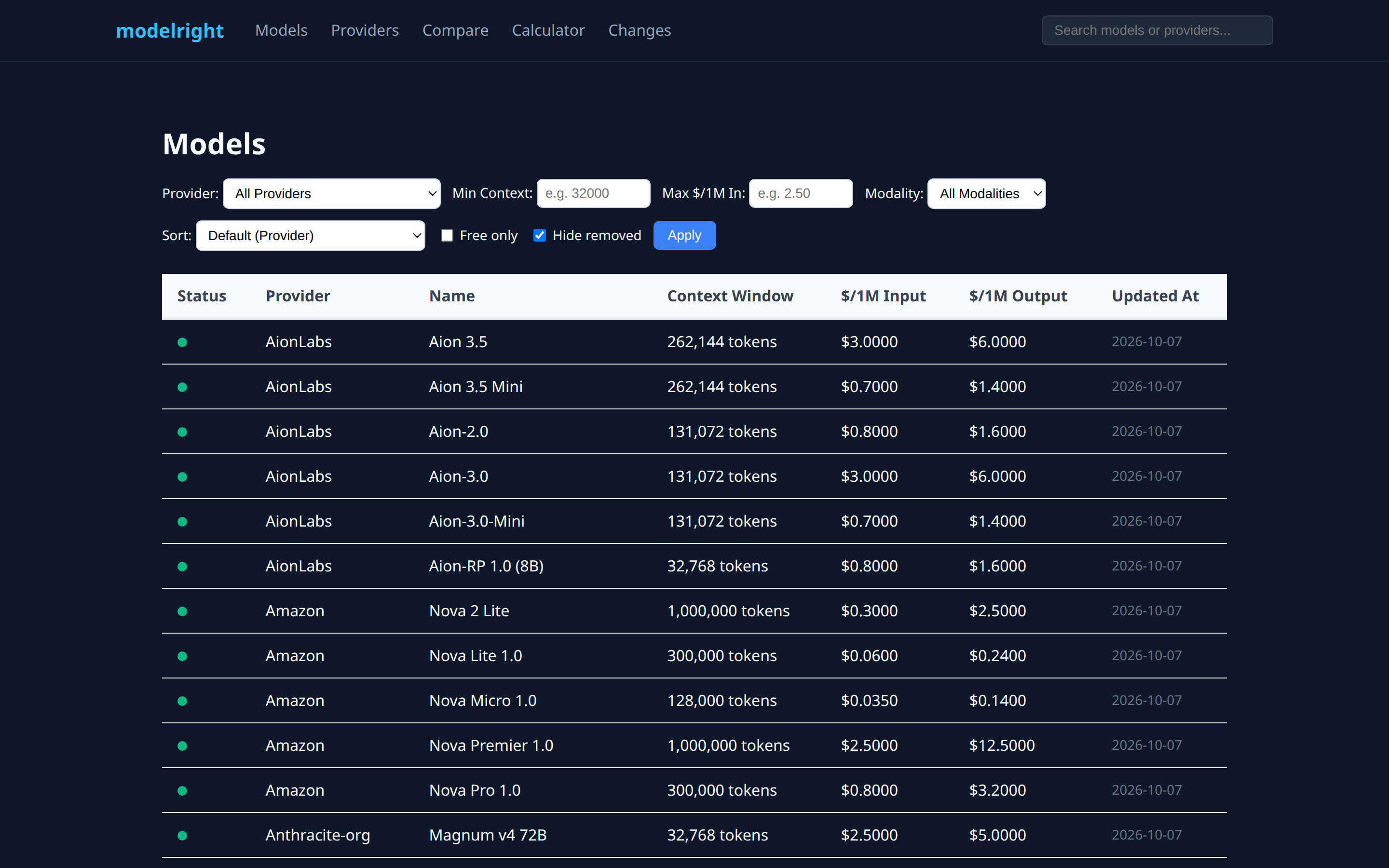Viewport: 1389px width, 868px height.
Task: Open the Changes page
Action: coord(640,30)
